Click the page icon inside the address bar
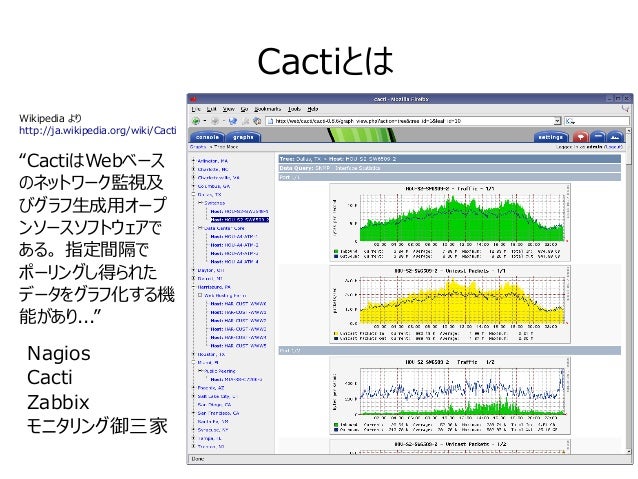This screenshot has width=638, height=479. 270,121
